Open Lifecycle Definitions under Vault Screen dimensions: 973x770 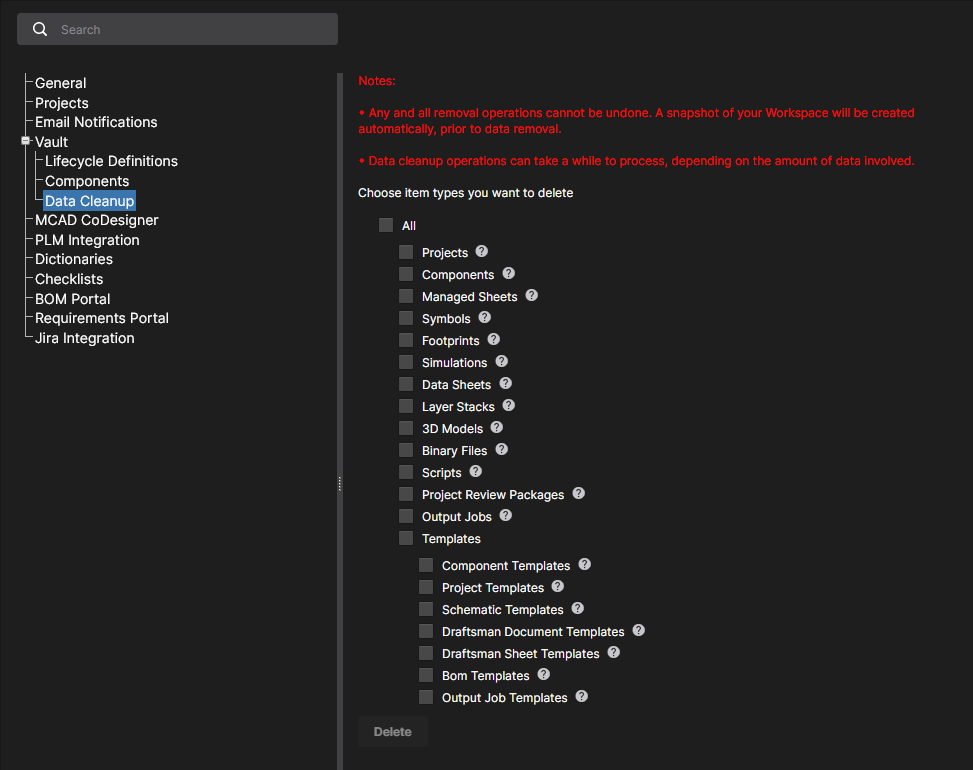[x=111, y=161]
